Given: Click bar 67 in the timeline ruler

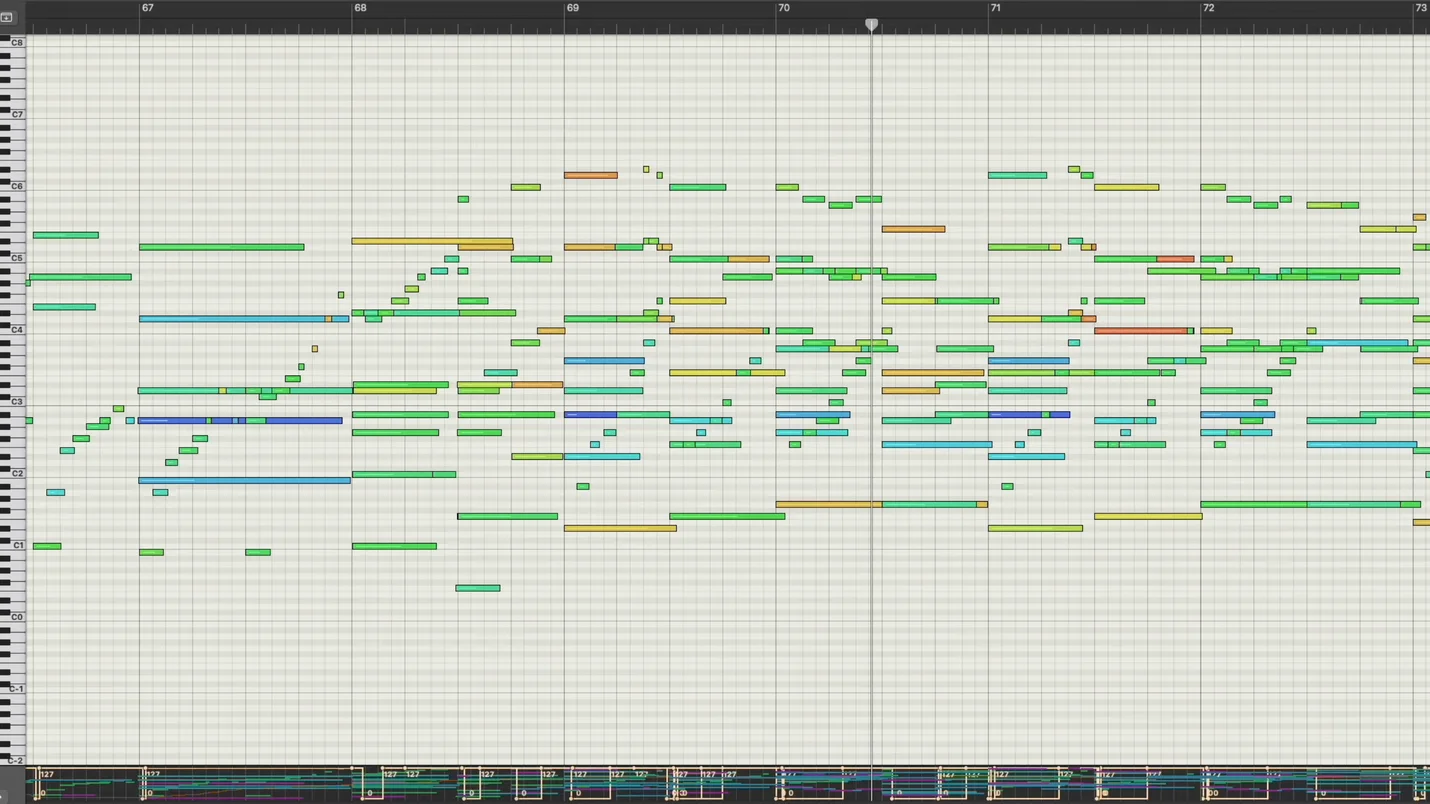Looking at the screenshot, I should pyautogui.click(x=147, y=8).
